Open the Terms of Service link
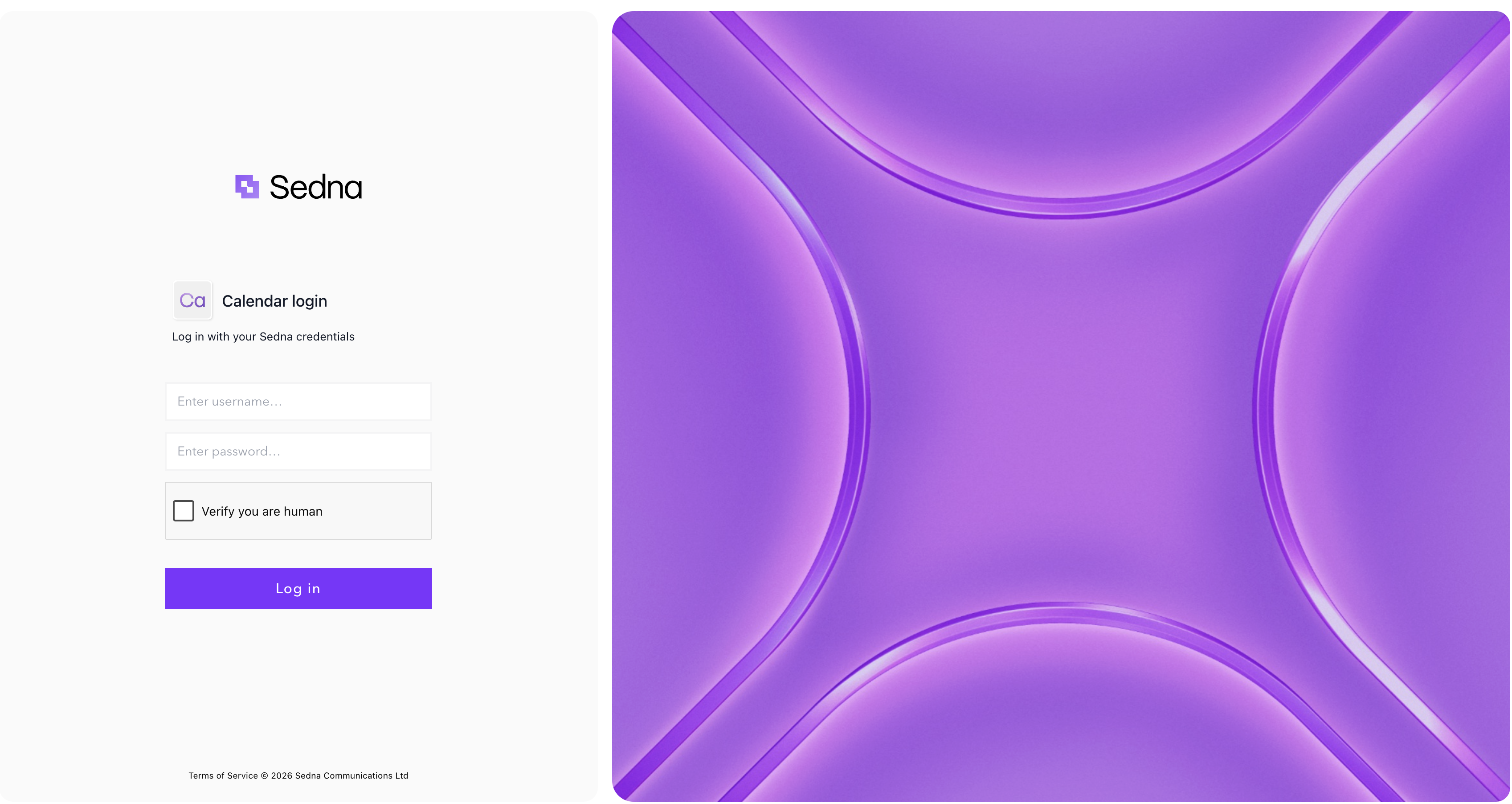 [x=223, y=776]
